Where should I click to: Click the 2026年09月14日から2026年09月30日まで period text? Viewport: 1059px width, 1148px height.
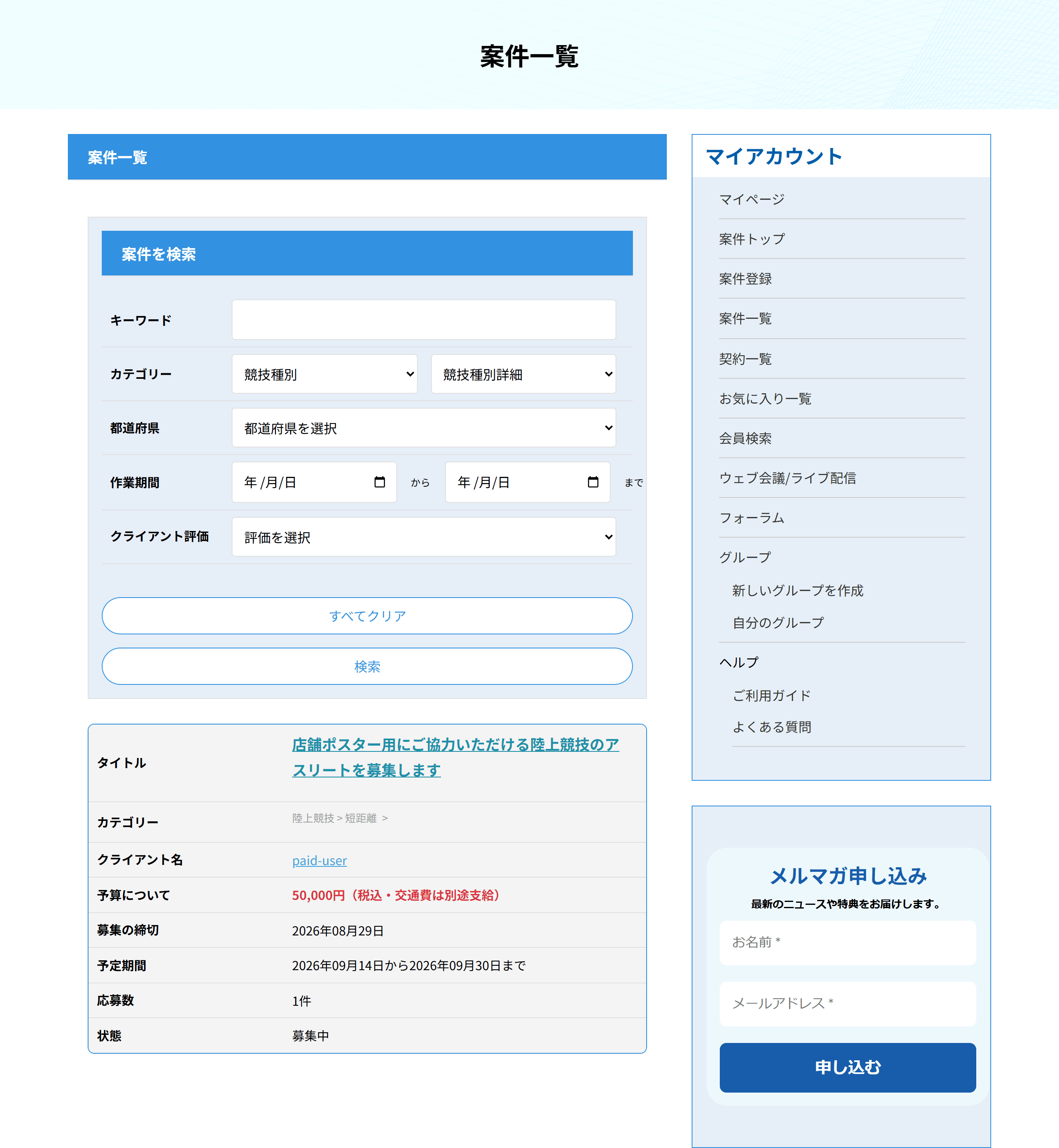[x=409, y=965]
